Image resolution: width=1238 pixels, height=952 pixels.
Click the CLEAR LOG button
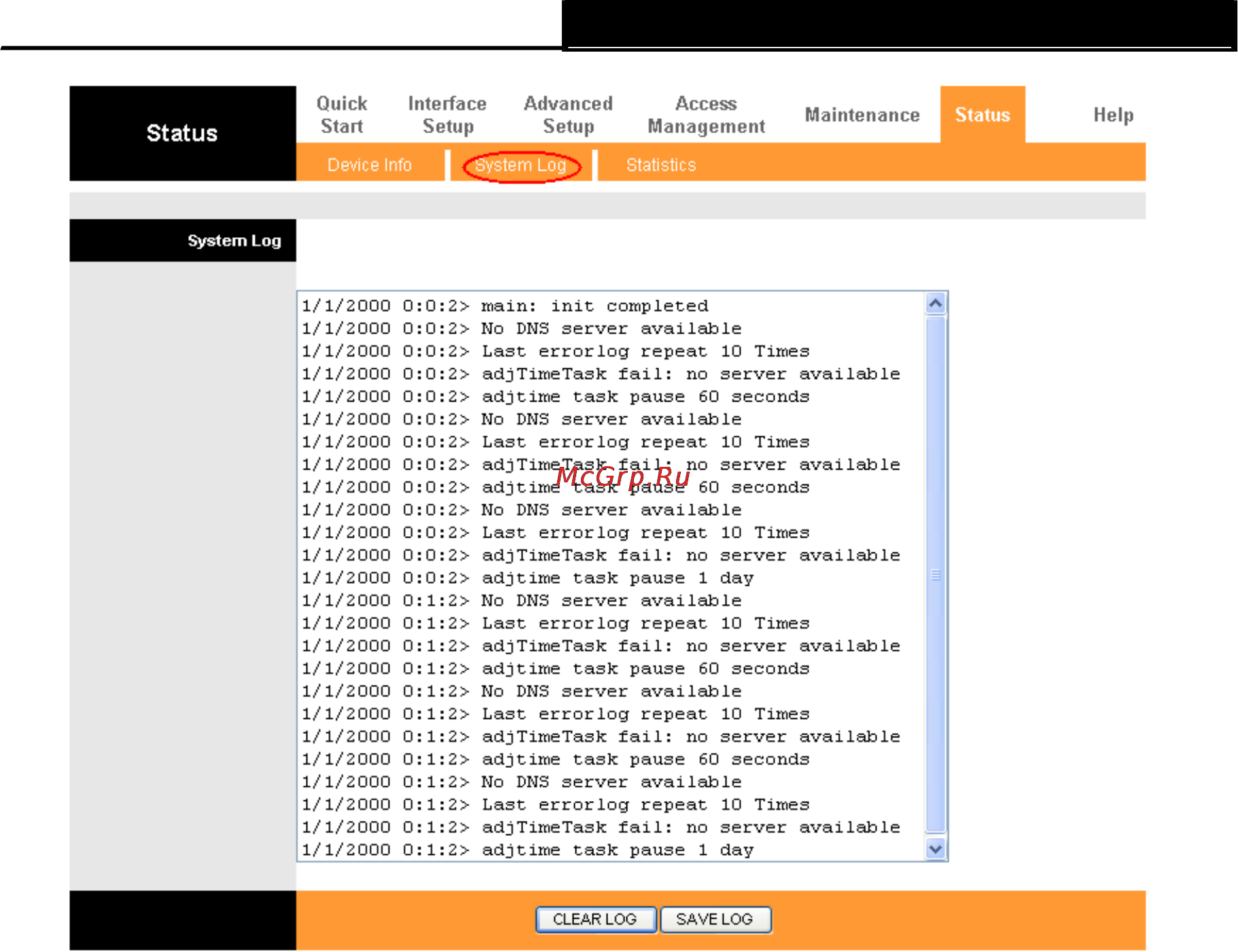point(595,919)
